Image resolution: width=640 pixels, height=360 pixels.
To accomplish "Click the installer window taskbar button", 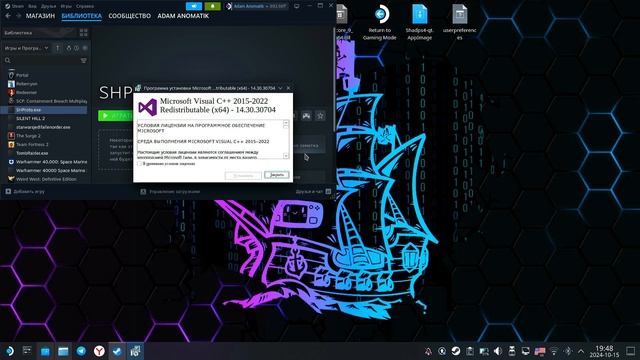I will (x=135, y=351).
